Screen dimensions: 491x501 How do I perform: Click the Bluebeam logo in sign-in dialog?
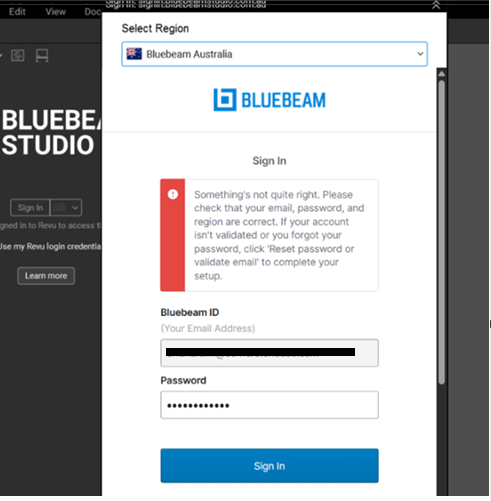click(x=269, y=100)
